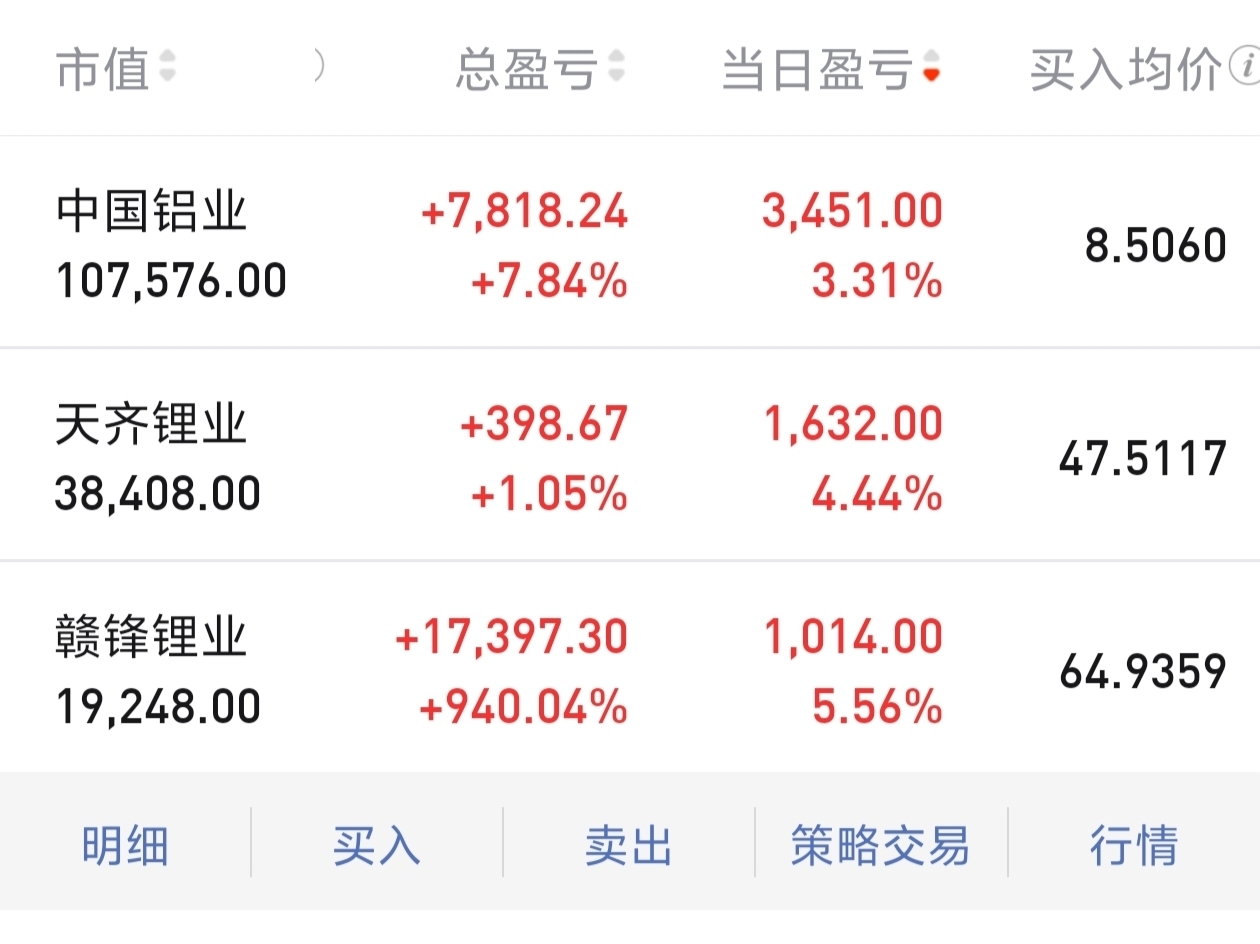
Task: Go to 策略交易
Action: pyautogui.click(x=880, y=845)
